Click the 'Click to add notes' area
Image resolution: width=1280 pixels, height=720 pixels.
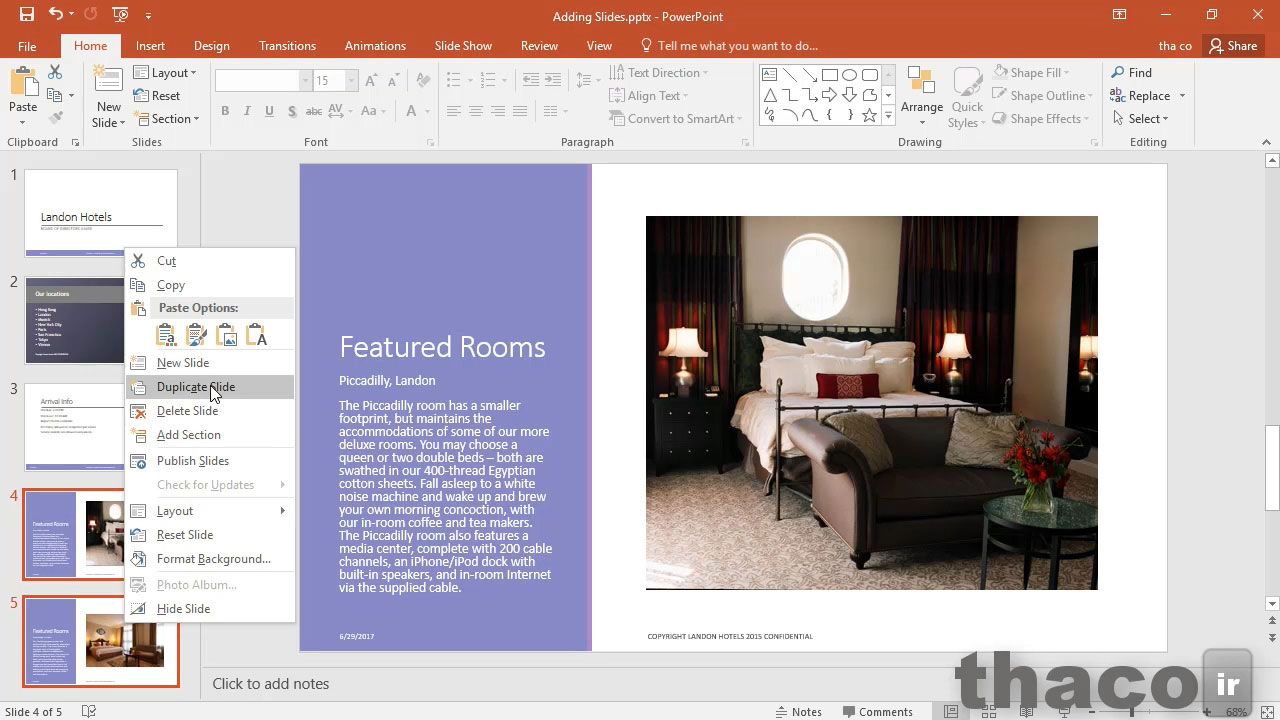pyautogui.click(x=270, y=684)
